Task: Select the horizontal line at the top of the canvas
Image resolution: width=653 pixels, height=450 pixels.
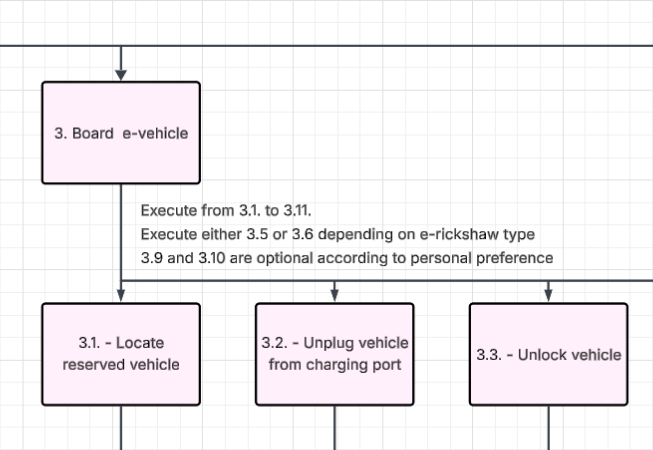Action: pos(400,46)
